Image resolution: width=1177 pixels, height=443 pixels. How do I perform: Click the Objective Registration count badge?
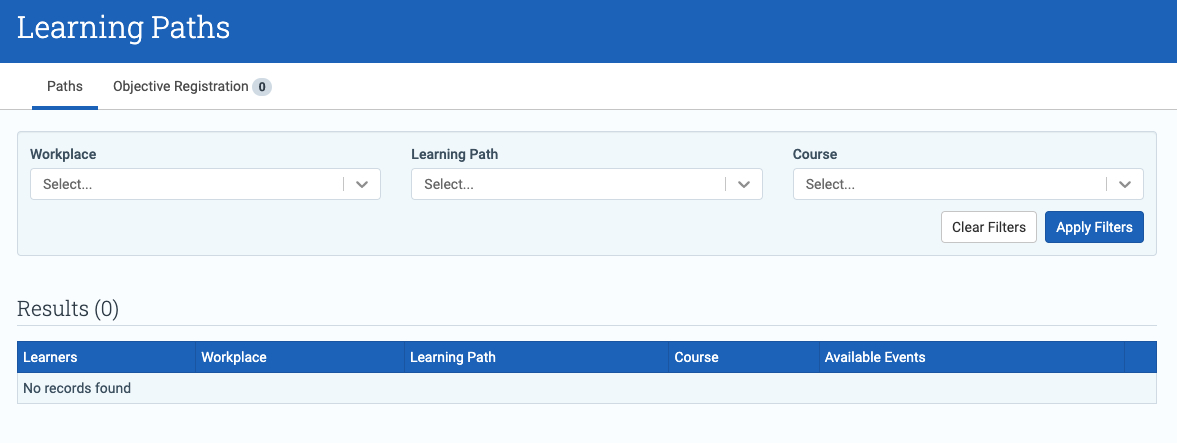261,87
